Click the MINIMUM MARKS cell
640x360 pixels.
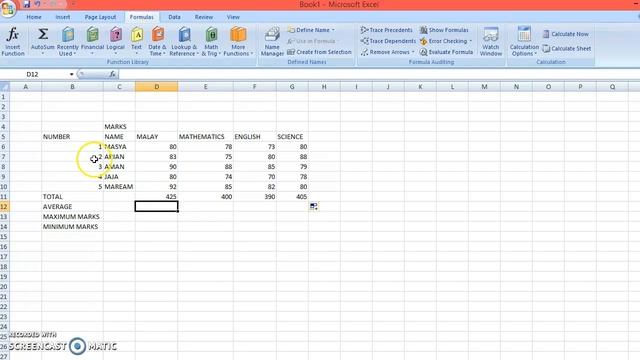[x=72, y=227]
